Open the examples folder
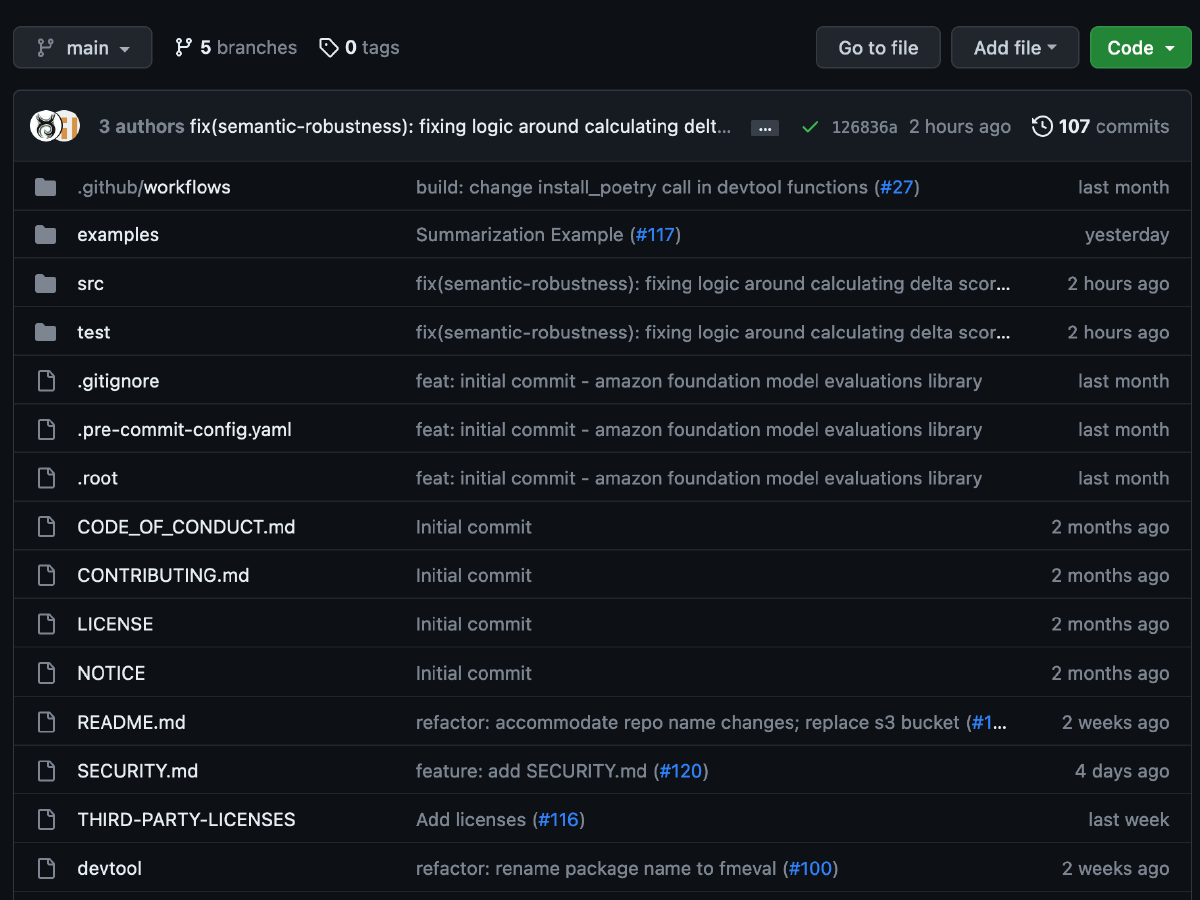The image size is (1200, 900). 118,234
